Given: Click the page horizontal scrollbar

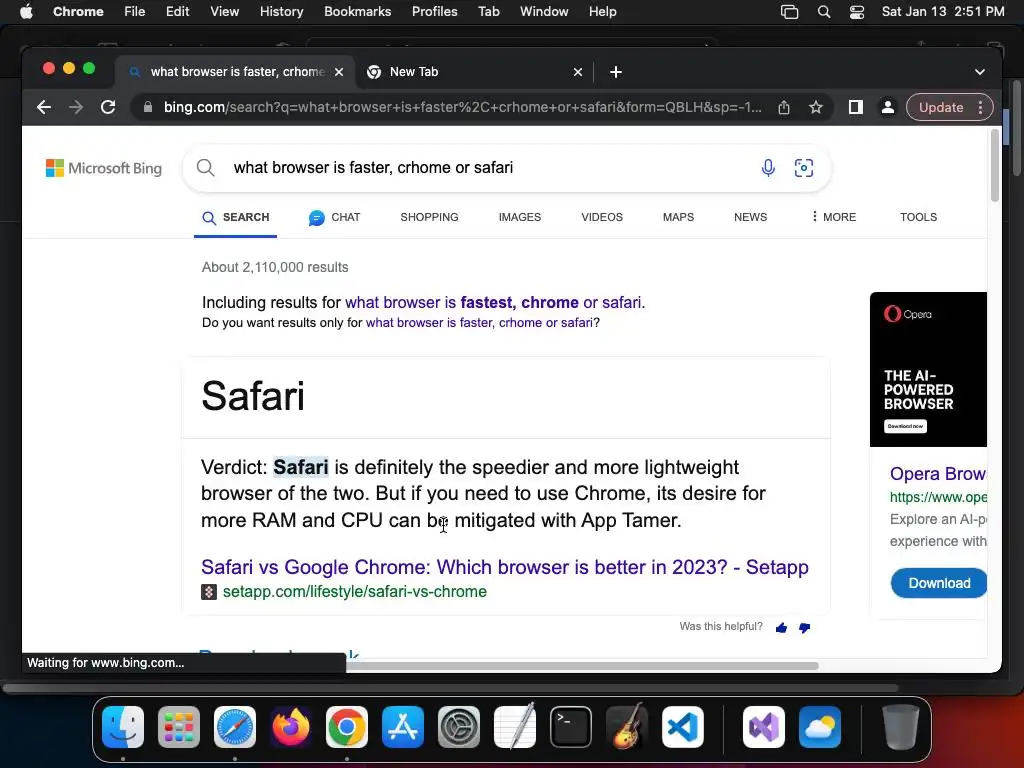Looking at the screenshot, I should [x=581, y=666].
